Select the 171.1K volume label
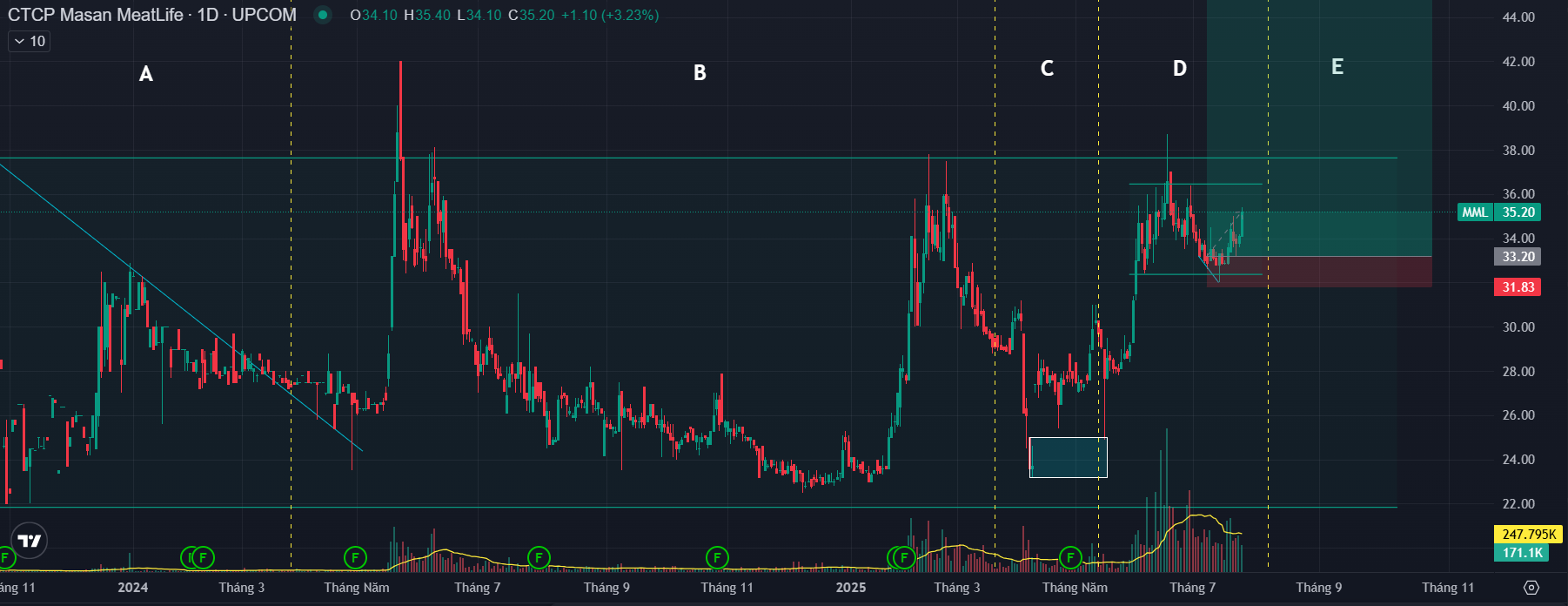1568x606 pixels. click(x=1522, y=553)
